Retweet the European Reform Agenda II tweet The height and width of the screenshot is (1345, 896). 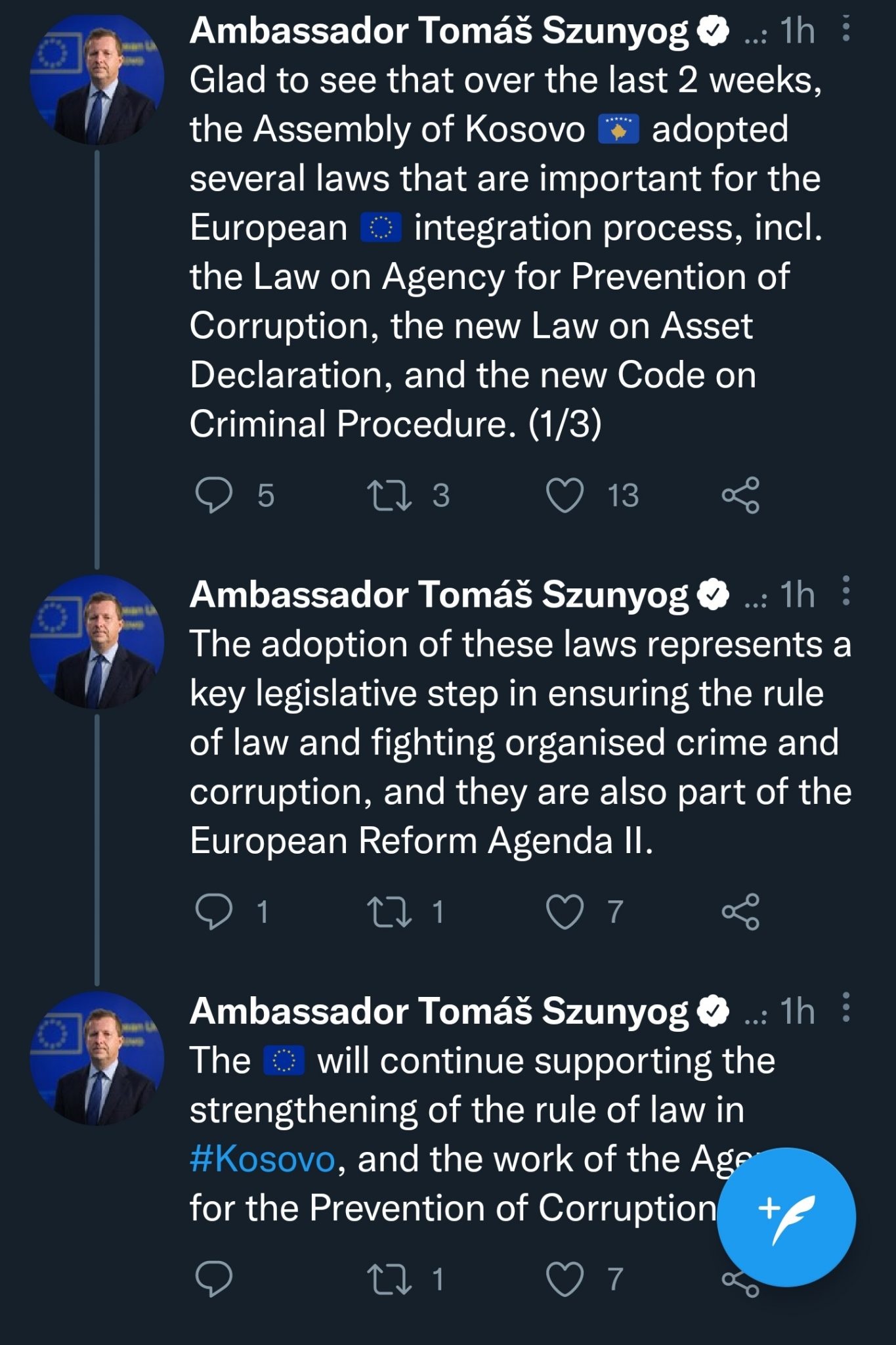389,912
